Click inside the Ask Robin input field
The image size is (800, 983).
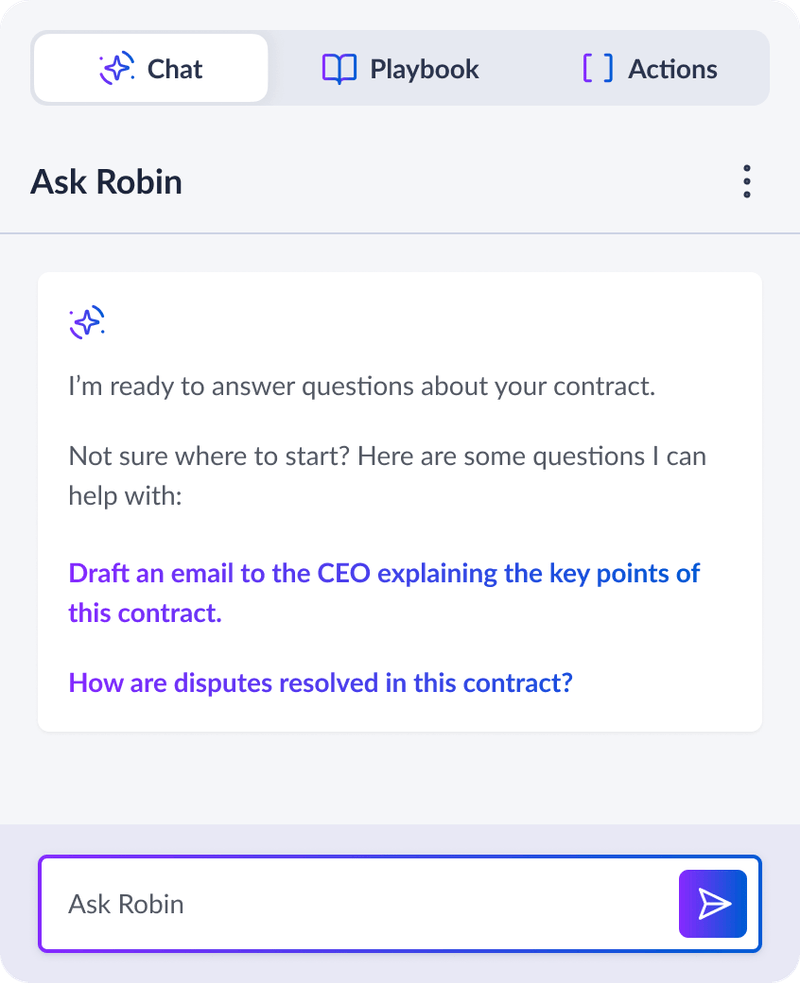click(x=300, y=903)
